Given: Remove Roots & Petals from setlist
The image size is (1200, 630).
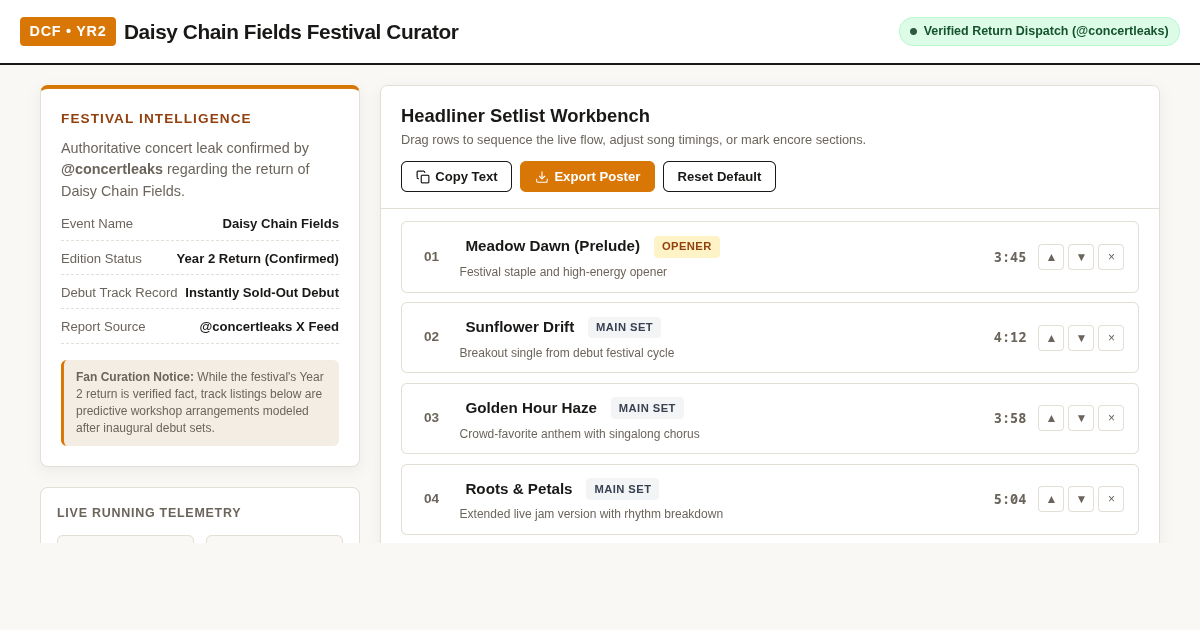Looking at the screenshot, I should (1111, 499).
